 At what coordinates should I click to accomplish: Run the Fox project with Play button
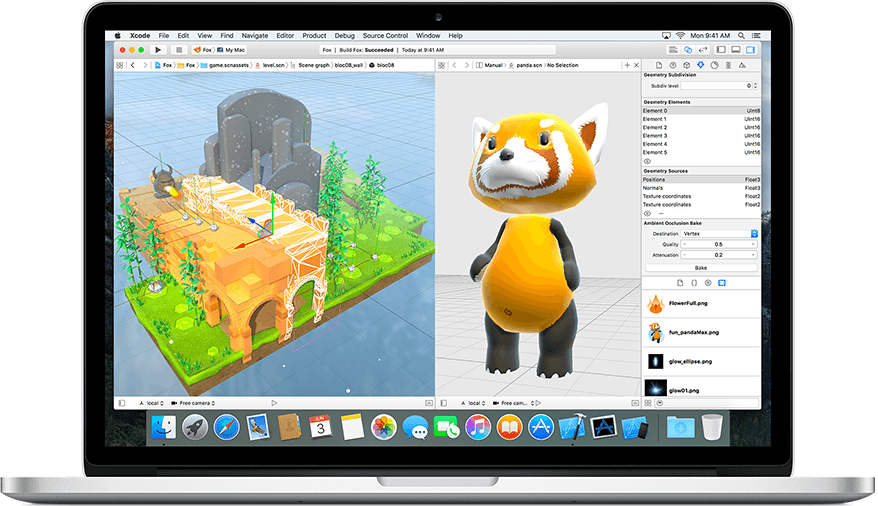pos(158,50)
